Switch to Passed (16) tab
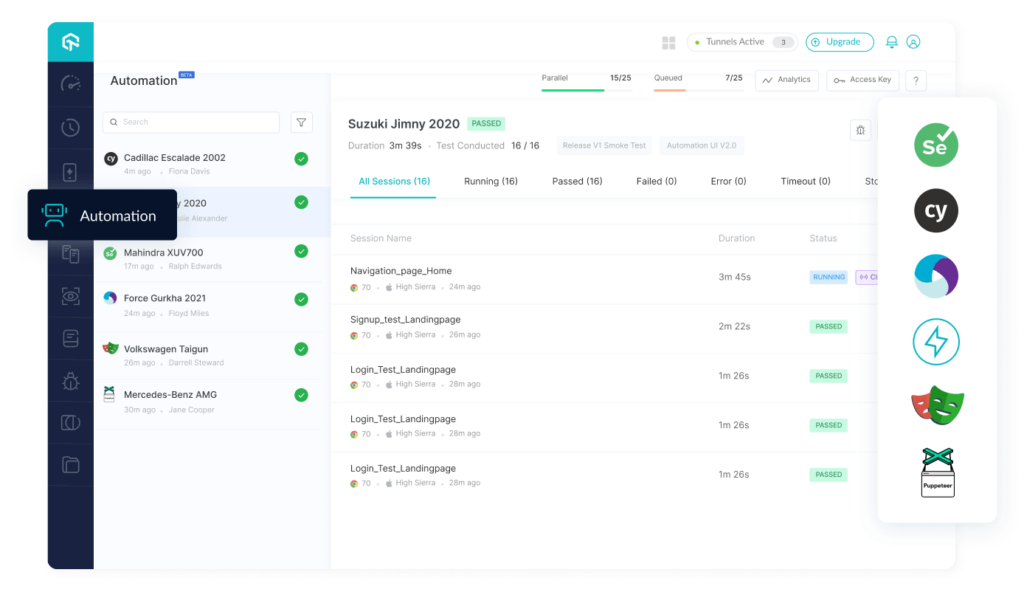The width and height of the screenshot is (1024, 592). pyautogui.click(x=577, y=182)
